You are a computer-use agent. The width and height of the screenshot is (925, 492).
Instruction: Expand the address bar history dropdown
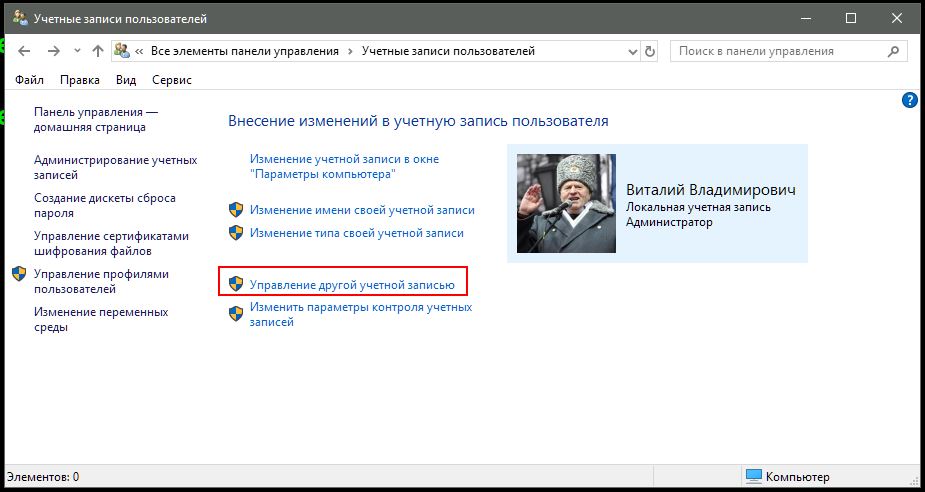(x=633, y=51)
